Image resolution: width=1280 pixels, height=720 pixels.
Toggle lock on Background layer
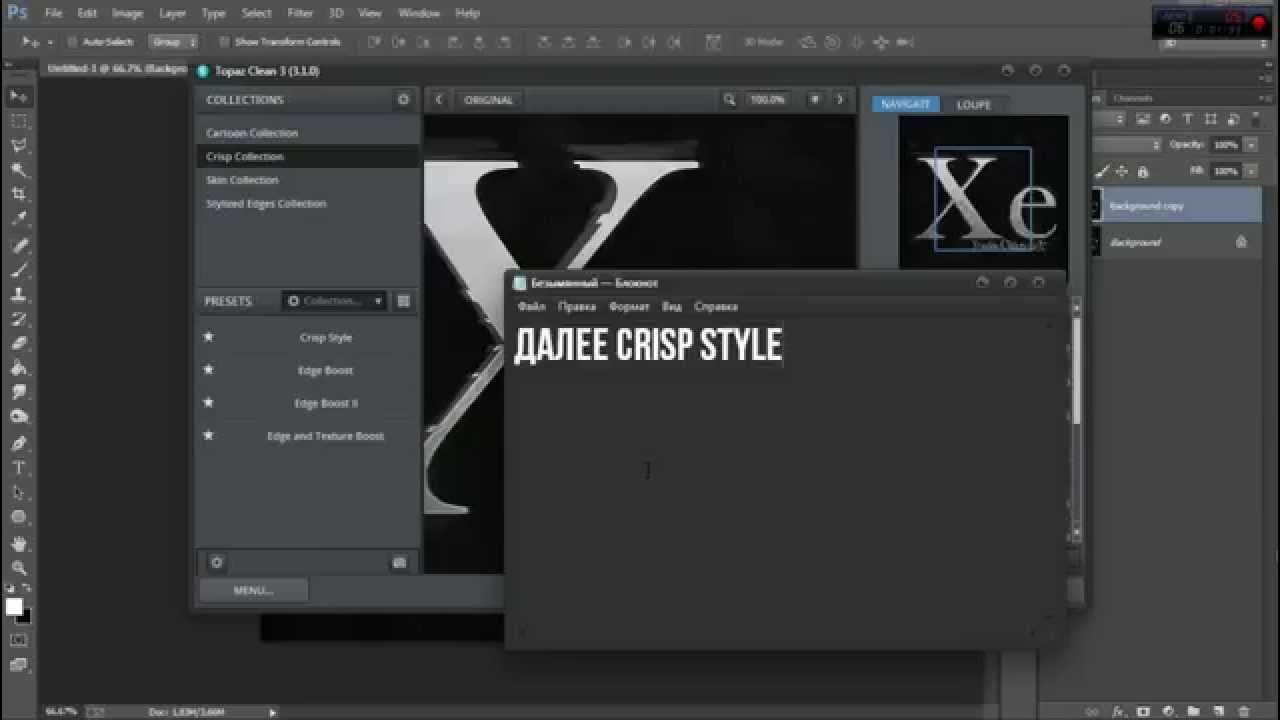1241,242
